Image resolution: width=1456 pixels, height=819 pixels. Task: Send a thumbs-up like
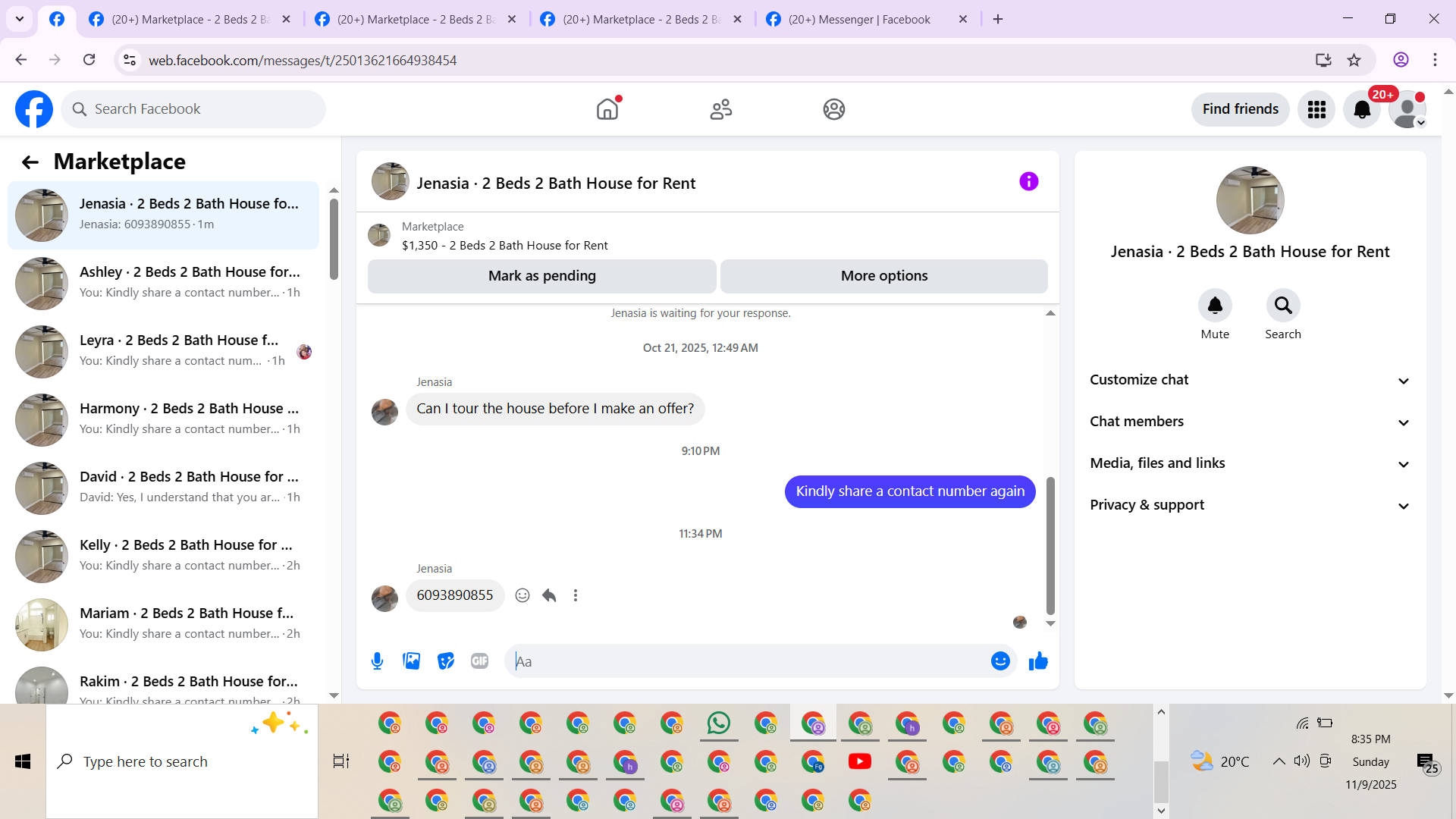point(1038,661)
